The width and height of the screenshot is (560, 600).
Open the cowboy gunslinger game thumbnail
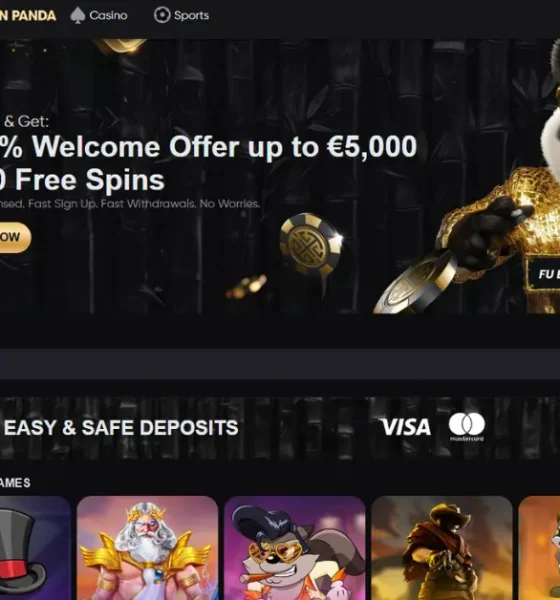[x=442, y=548]
